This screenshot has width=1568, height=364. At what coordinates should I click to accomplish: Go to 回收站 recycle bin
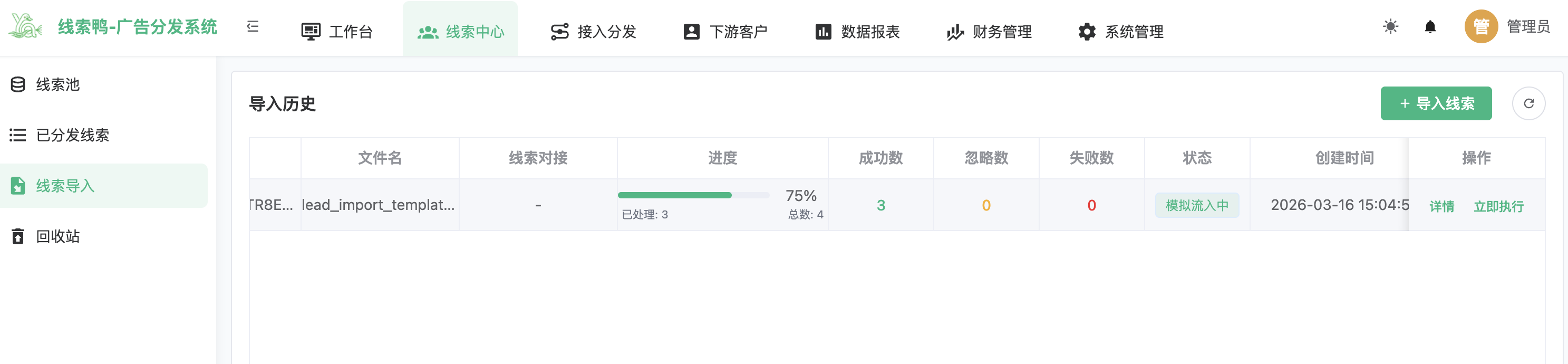pos(58,236)
